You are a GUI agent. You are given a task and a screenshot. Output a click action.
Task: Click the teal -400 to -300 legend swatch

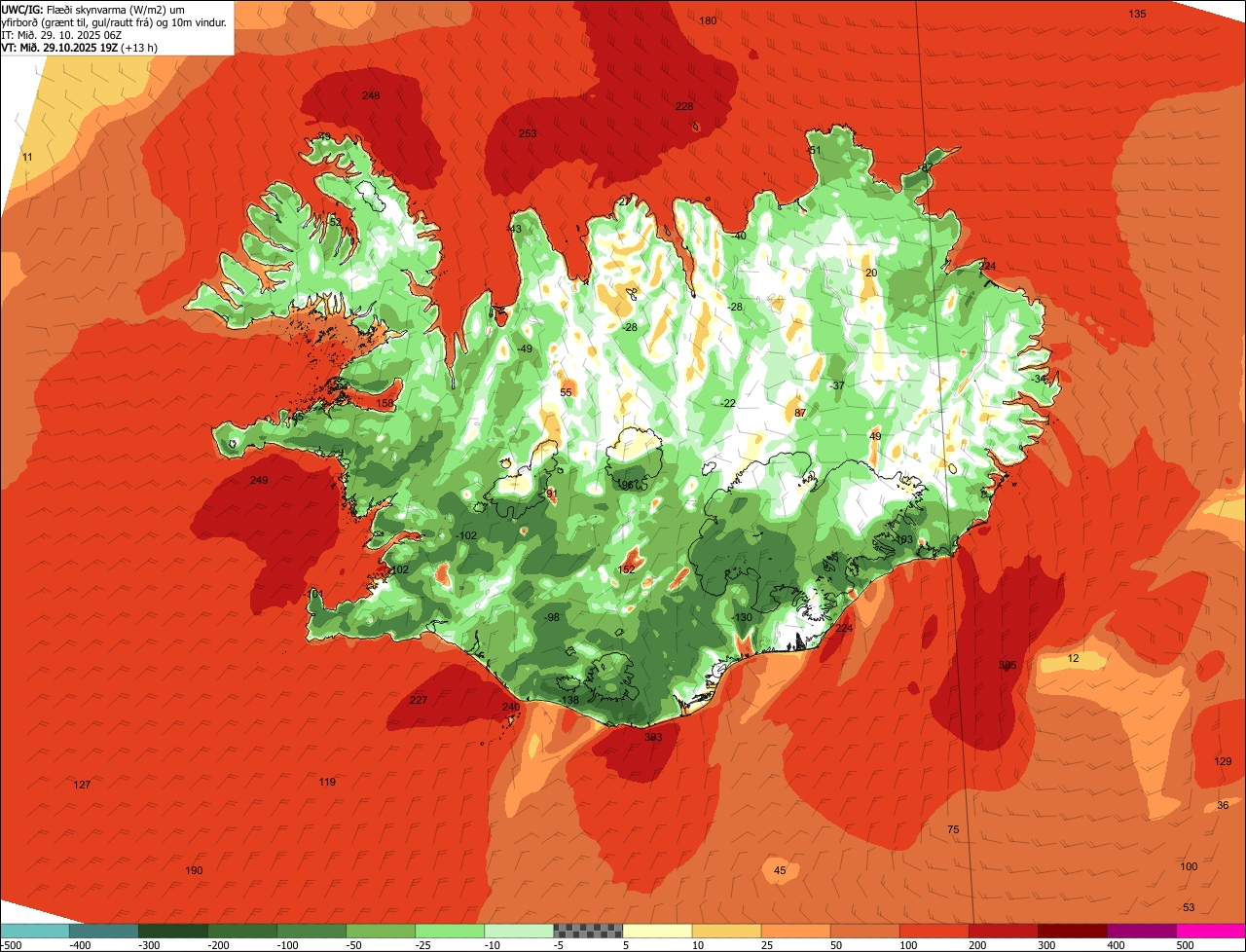(x=104, y=931)
